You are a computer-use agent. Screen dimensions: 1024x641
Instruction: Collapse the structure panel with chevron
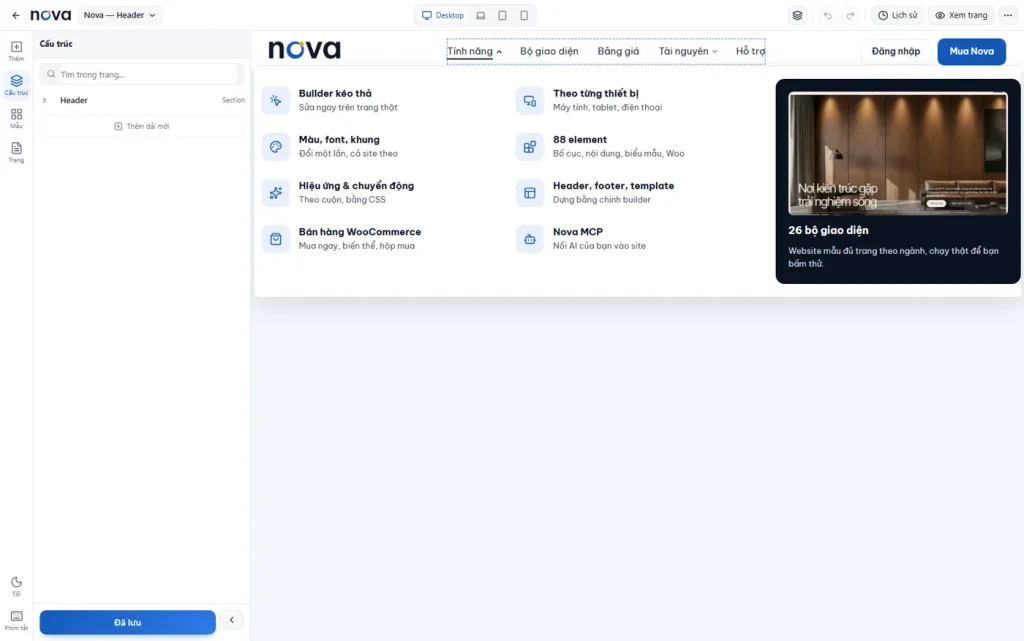(x=231, y=620)
